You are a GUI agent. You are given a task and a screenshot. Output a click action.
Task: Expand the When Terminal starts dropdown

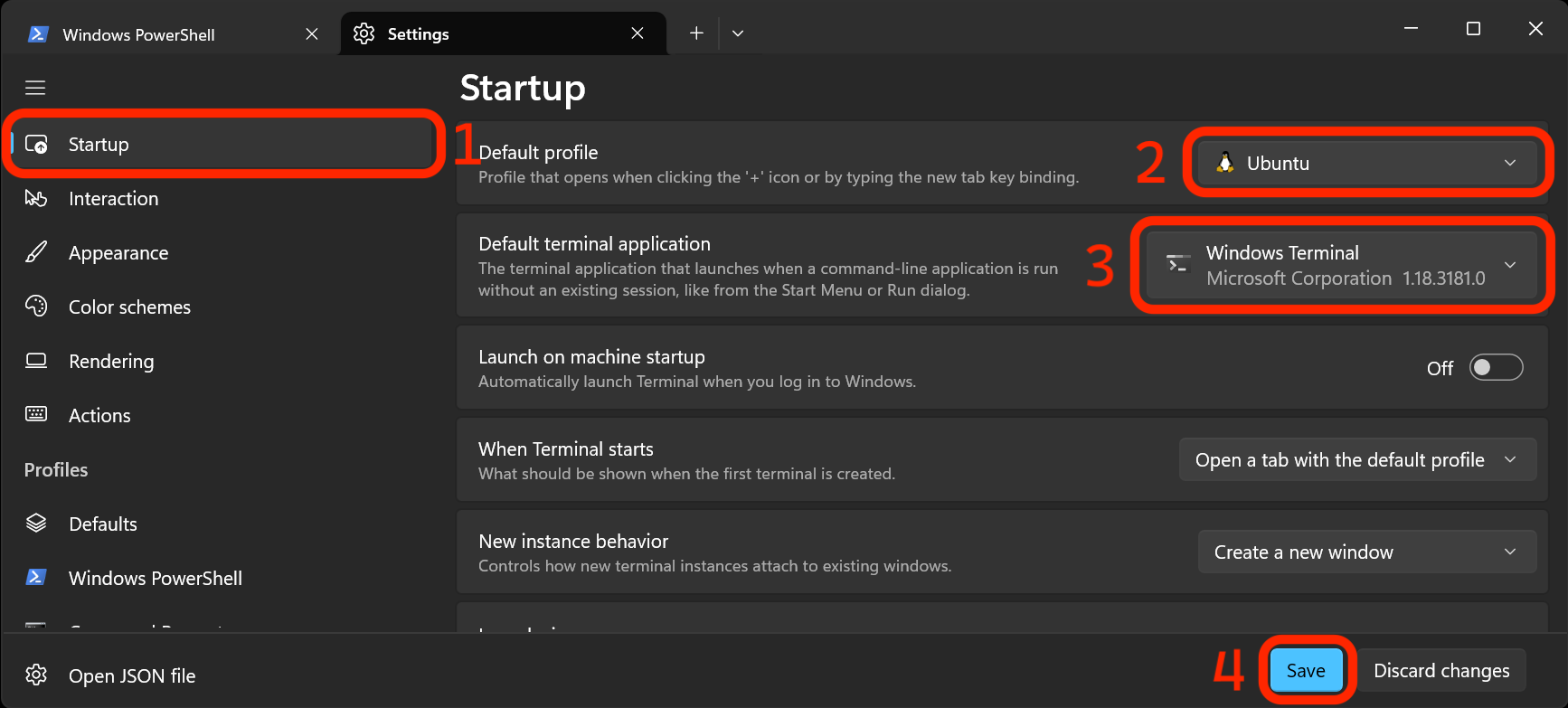pos(1356,460)
